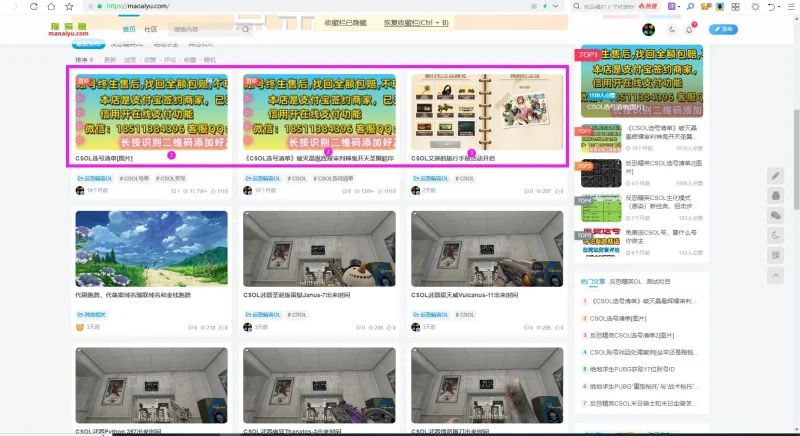
Task: Open TOP3 反恐精英CSOL选号清单2 sidebar item
Action: (x=642, y=173)
